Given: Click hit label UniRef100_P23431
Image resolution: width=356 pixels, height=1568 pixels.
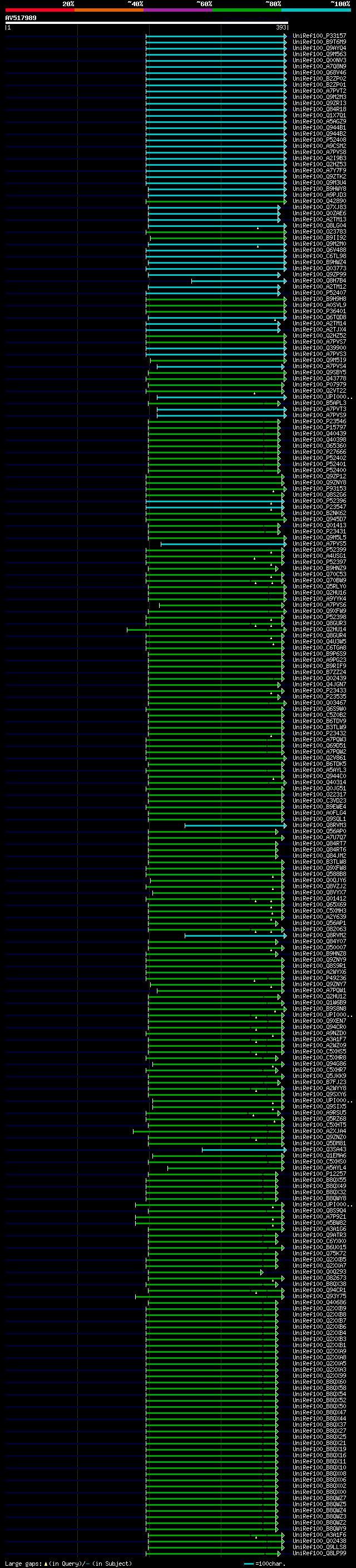Looking at the screenshot, I should pyautogui.click(x=319, y=531).
